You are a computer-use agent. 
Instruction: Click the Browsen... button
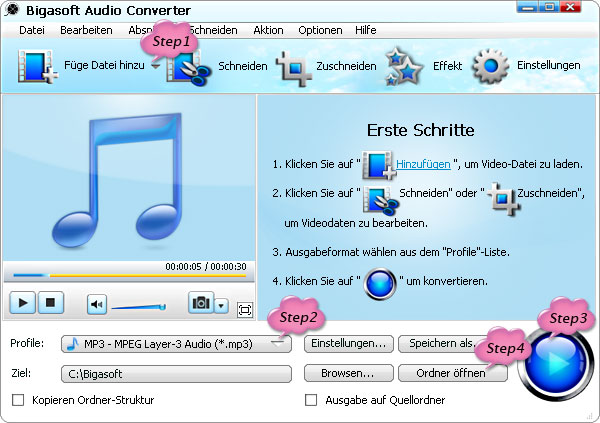(349, 373)
